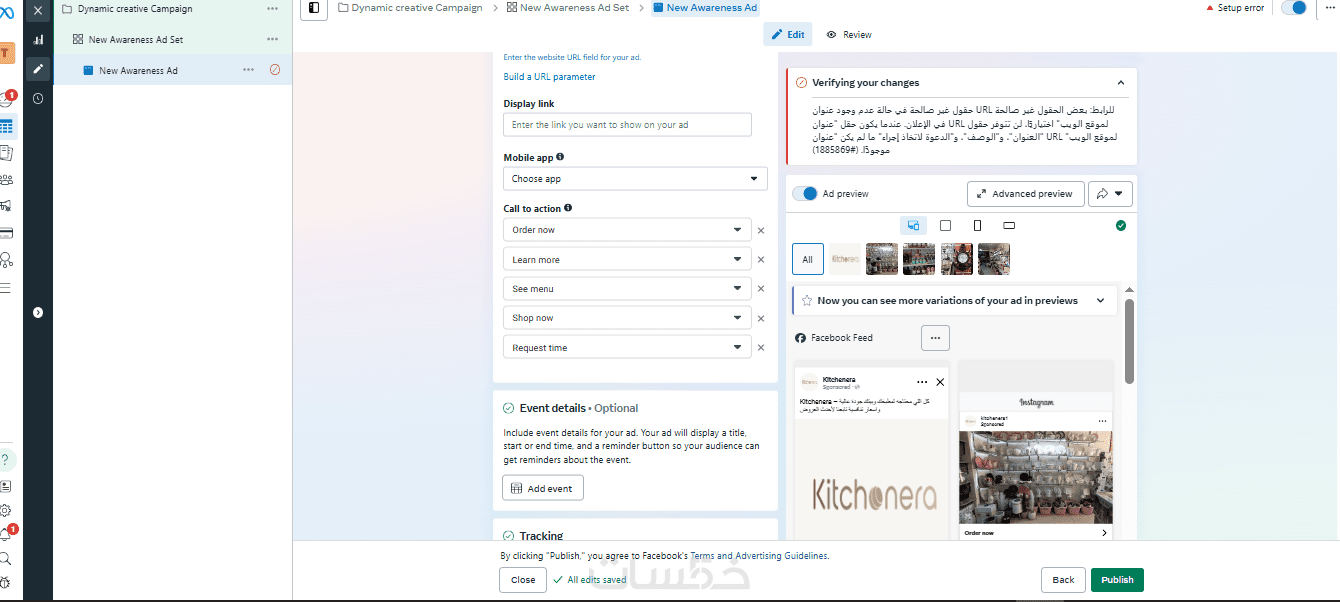Go to New Awareness Ad Set breadcrumb
Viewport: 1340px width, 602px height.
pyautogui.click(x=568, y=8)
